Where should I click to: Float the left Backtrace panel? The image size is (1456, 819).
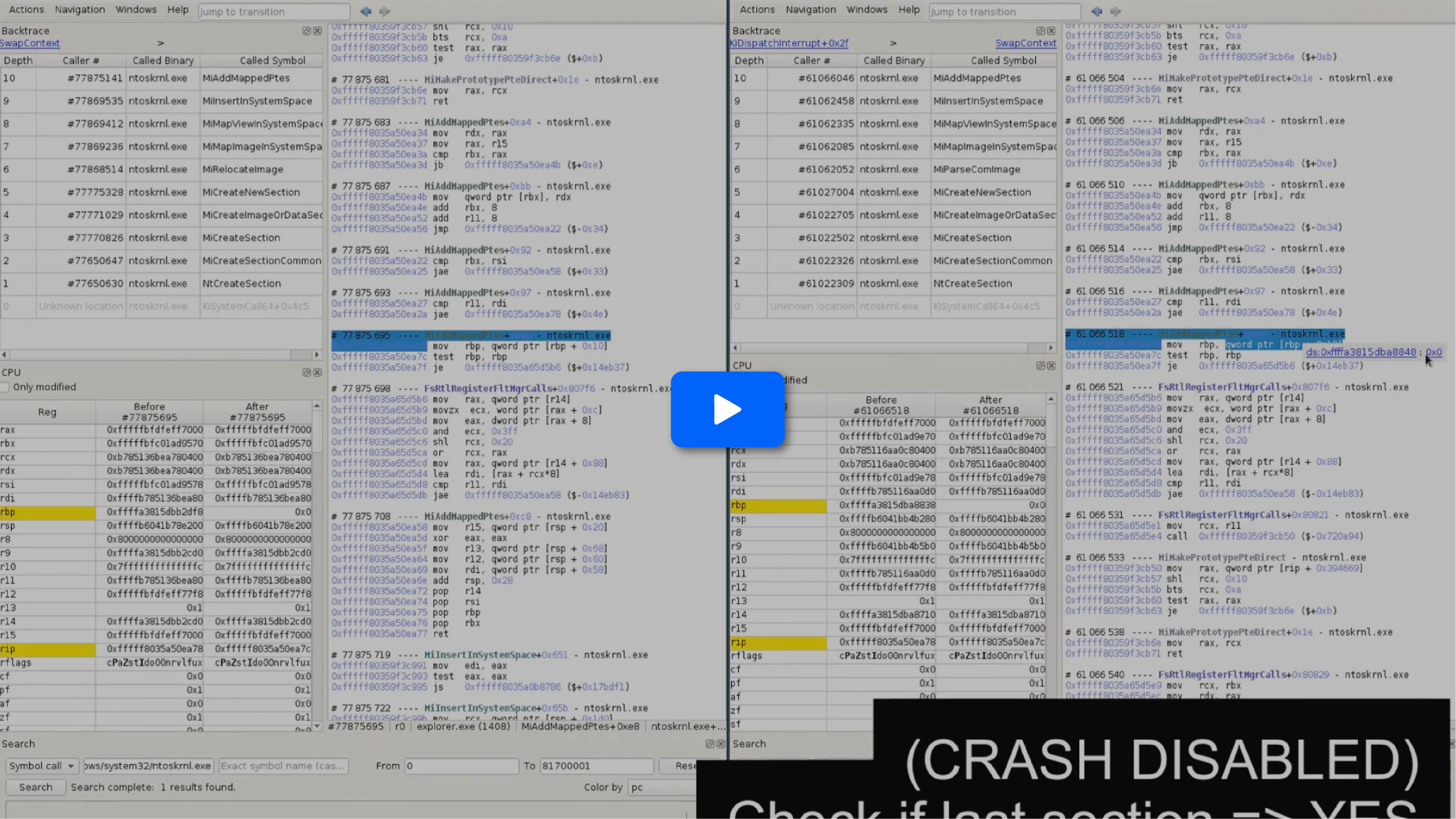coord(306,31)
